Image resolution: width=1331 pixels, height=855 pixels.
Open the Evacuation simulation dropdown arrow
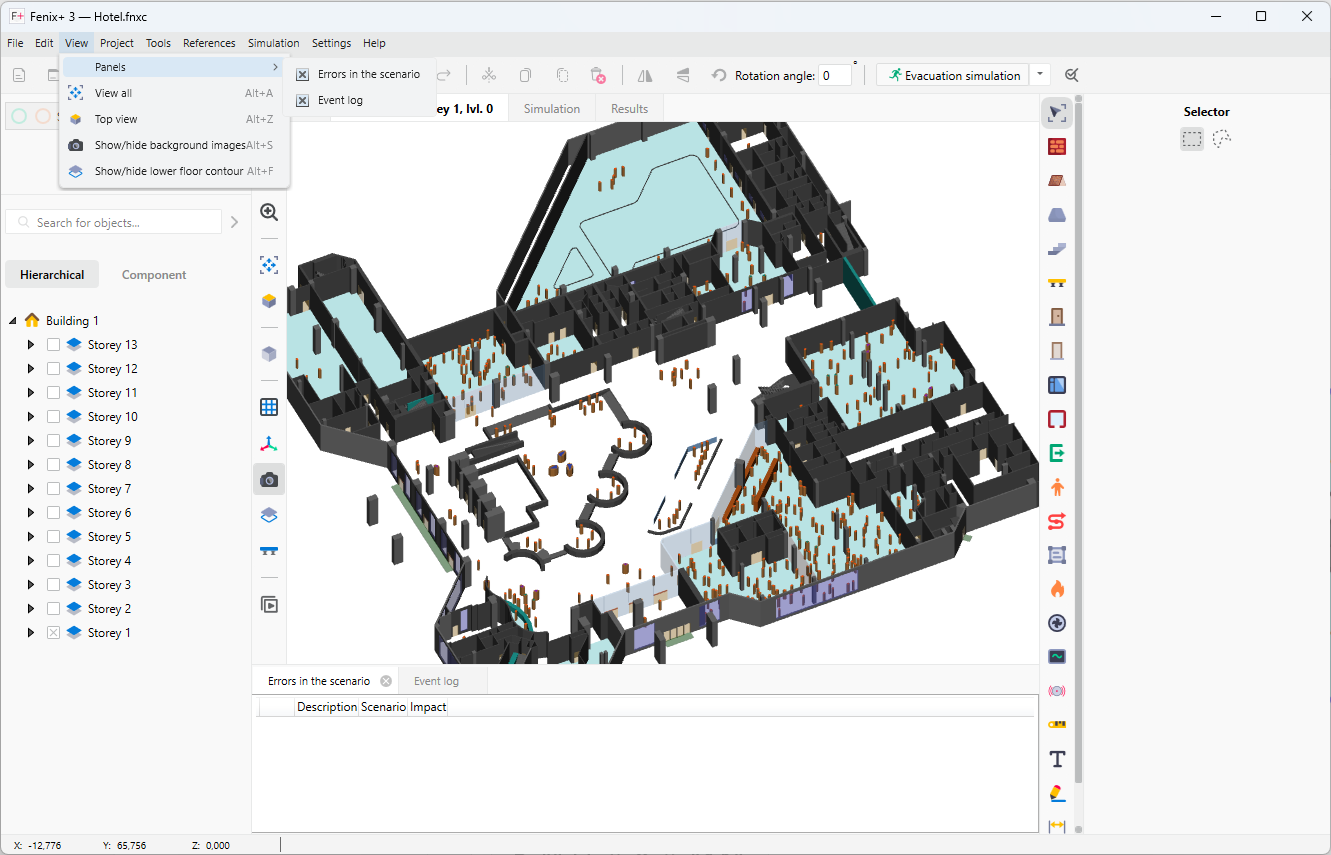click(1039, 74)
